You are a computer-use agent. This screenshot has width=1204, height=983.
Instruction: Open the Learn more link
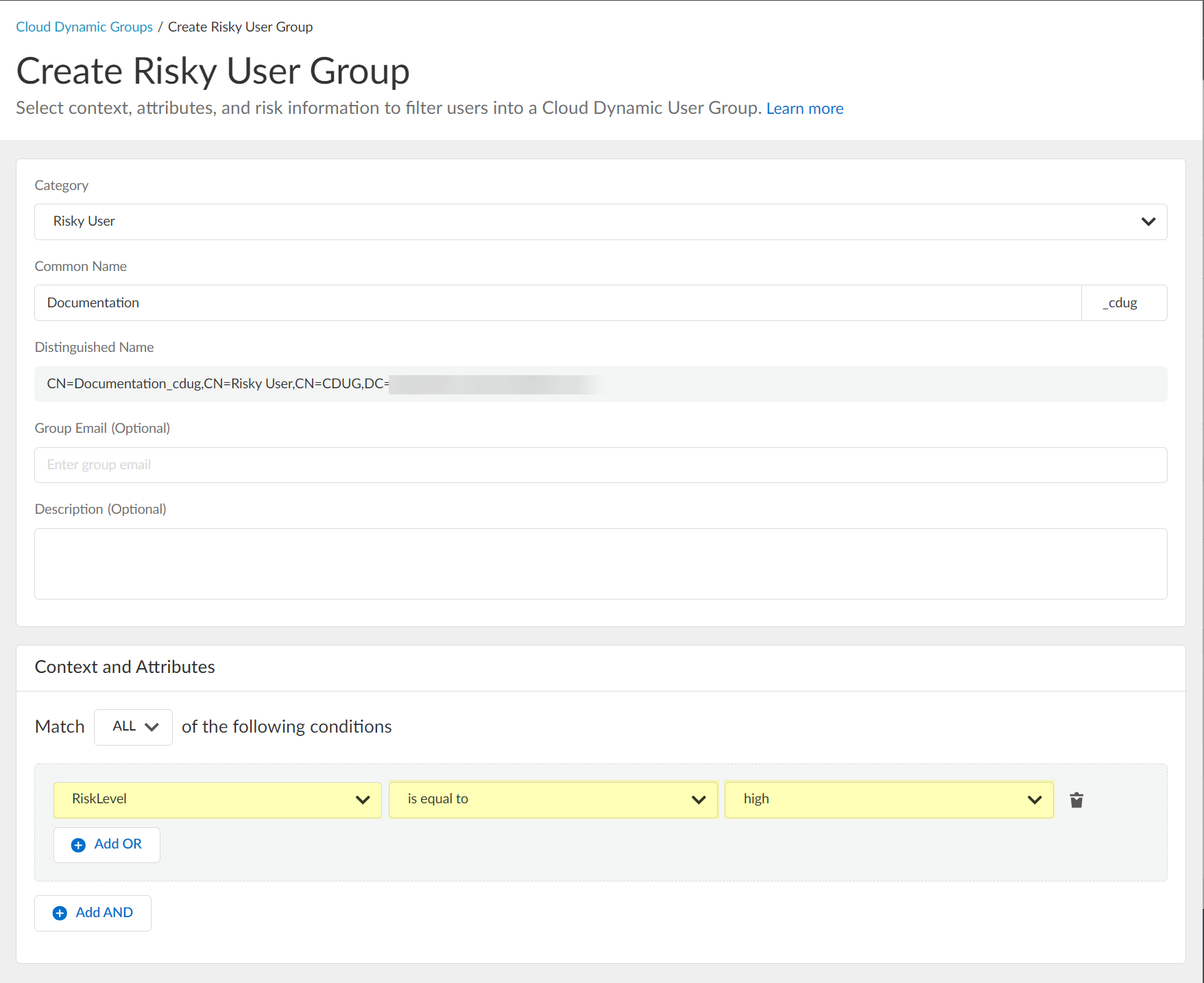point(804,108)
